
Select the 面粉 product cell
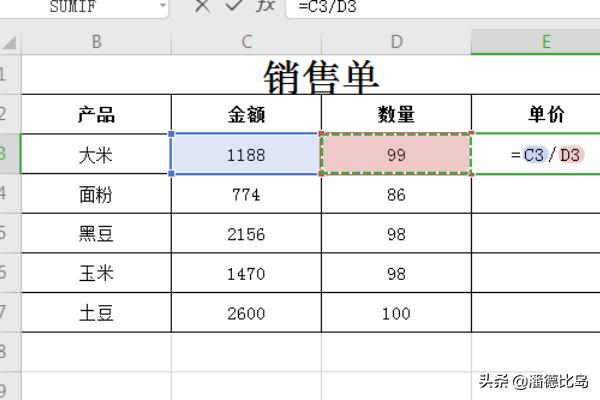coord(96,194)
